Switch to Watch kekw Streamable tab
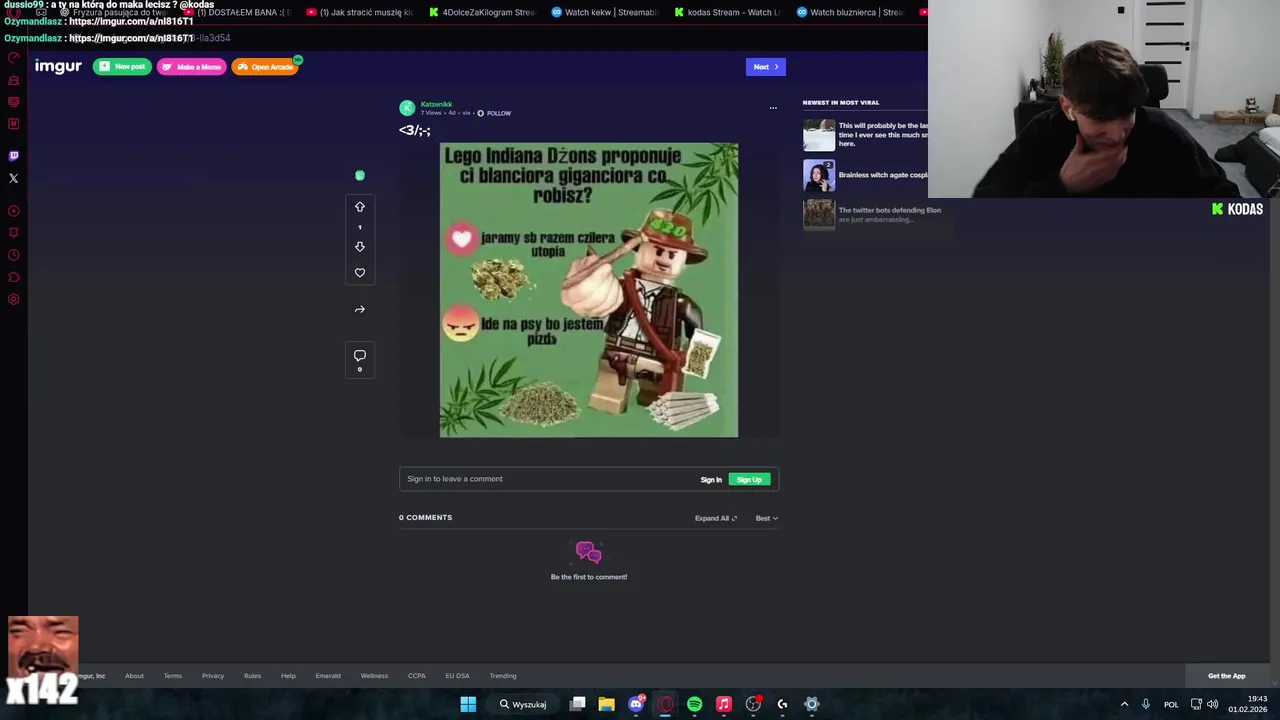 coord(606,12)
